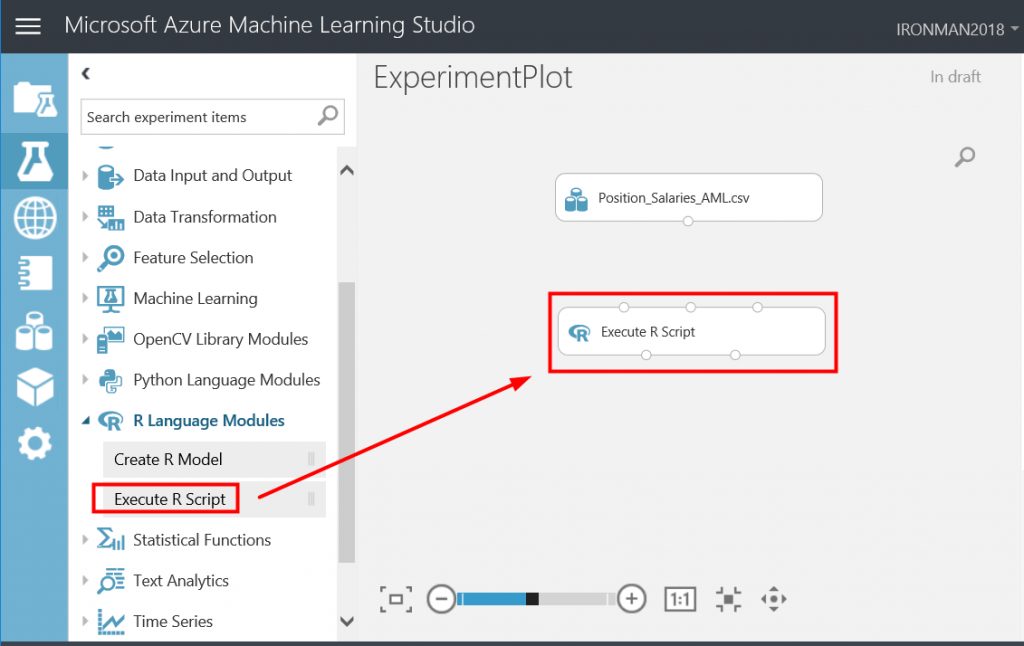Click the Statistical Functions sigma icon

pos(110,540)
